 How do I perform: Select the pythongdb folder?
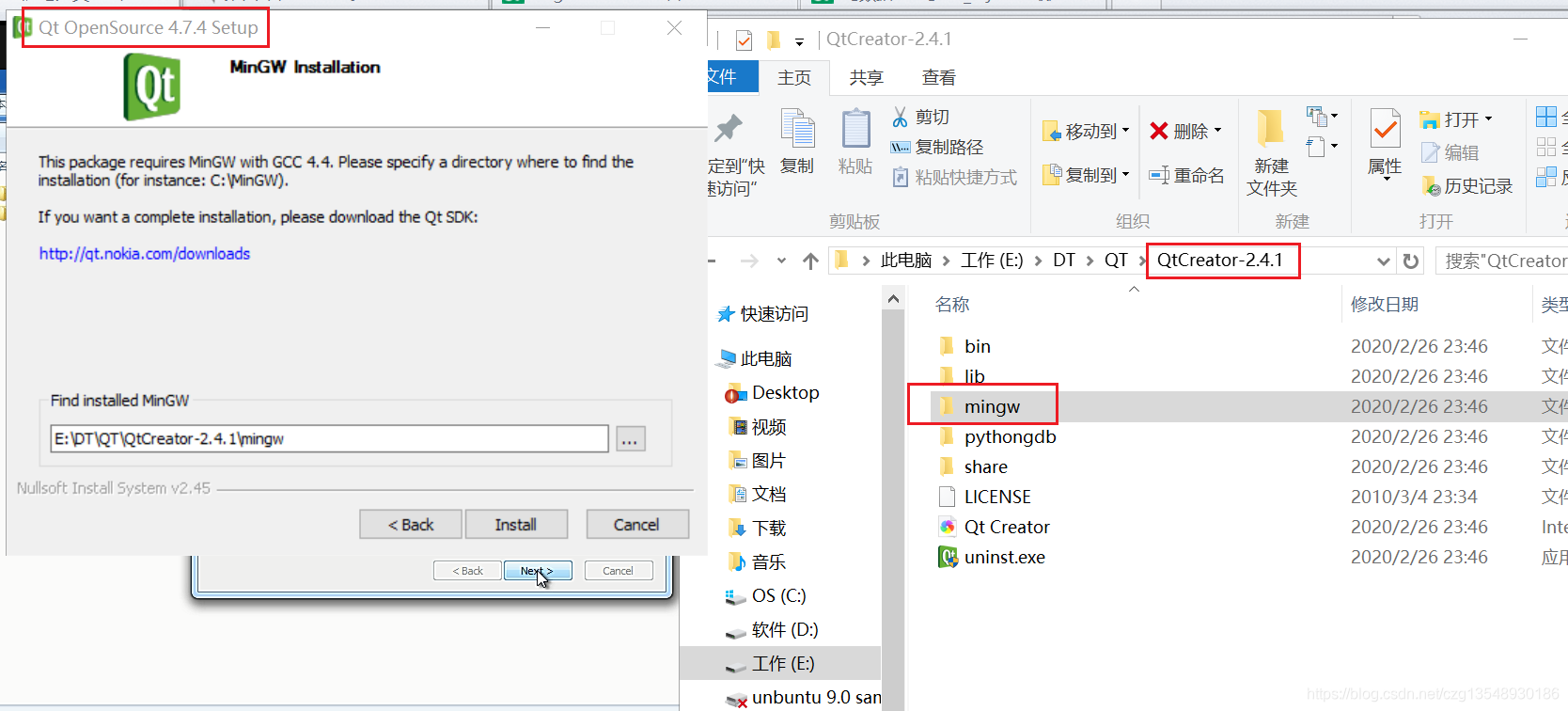pyautogui.click(x=997, y=436)
